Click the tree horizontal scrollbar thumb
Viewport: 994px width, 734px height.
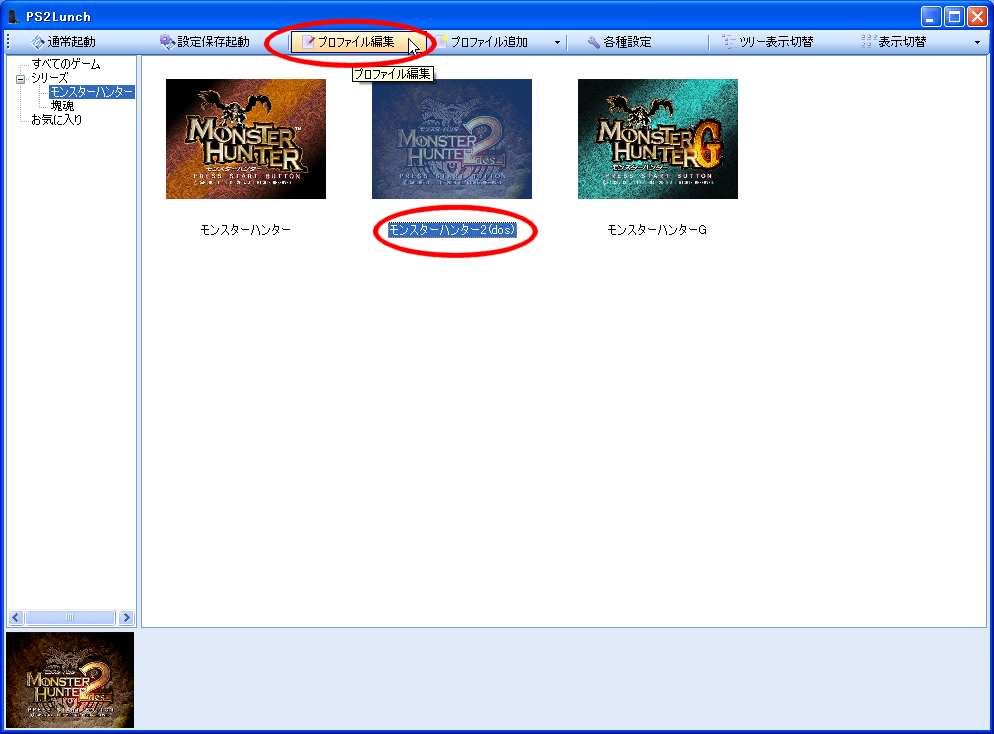70,617
